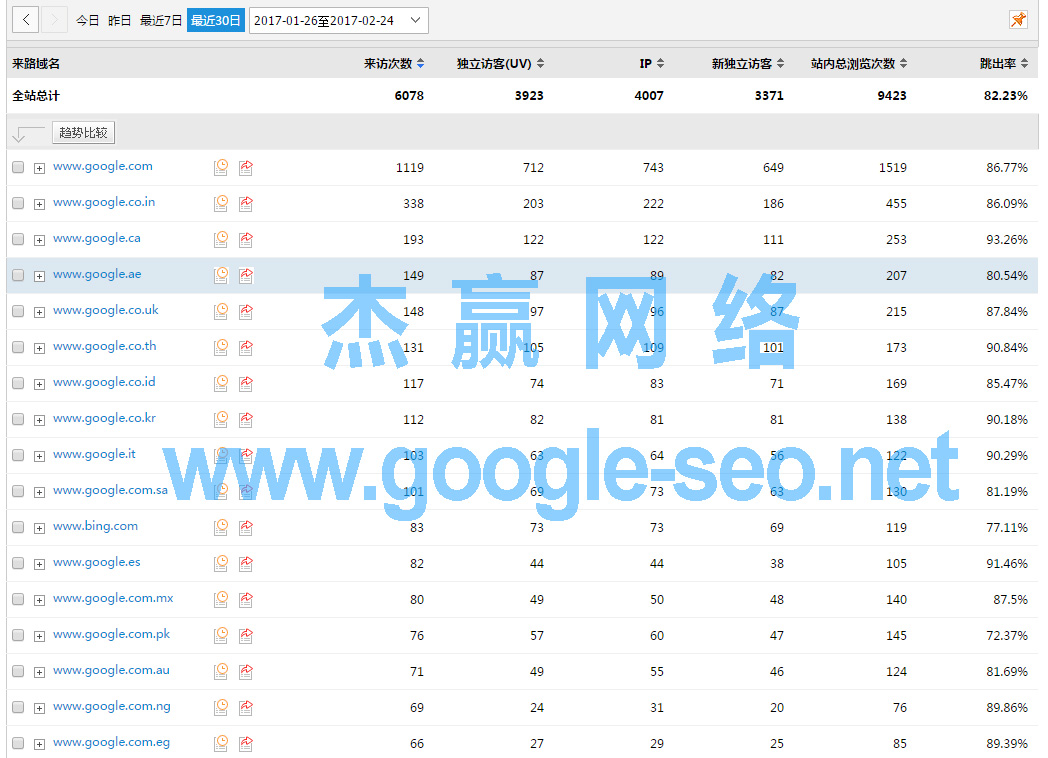Select the 昨日 date tab
This screenshot has height=758, width=1048.
(120, 21)
